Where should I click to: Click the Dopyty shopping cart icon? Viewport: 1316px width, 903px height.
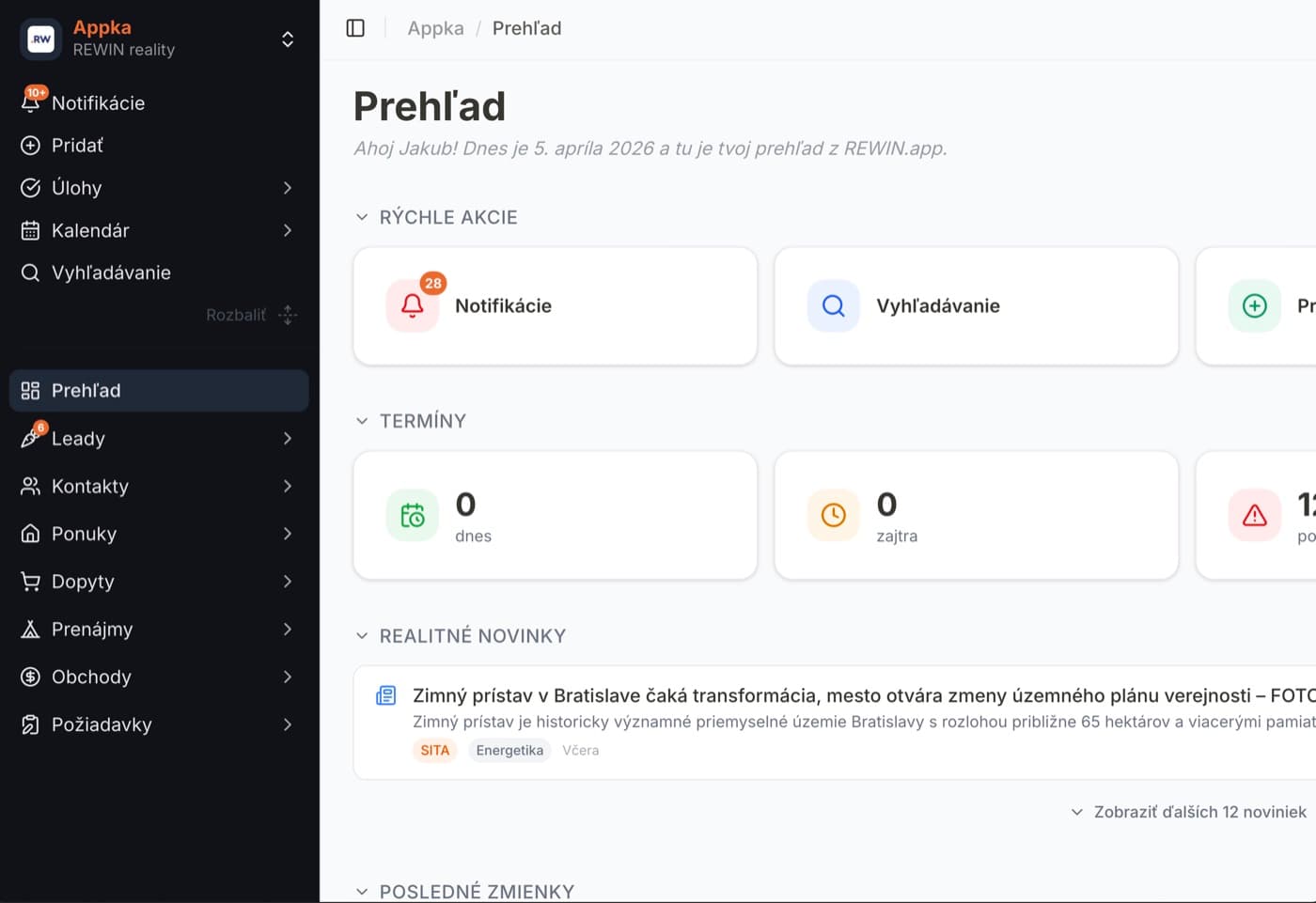pyautogui.click(x=31, y=582)
